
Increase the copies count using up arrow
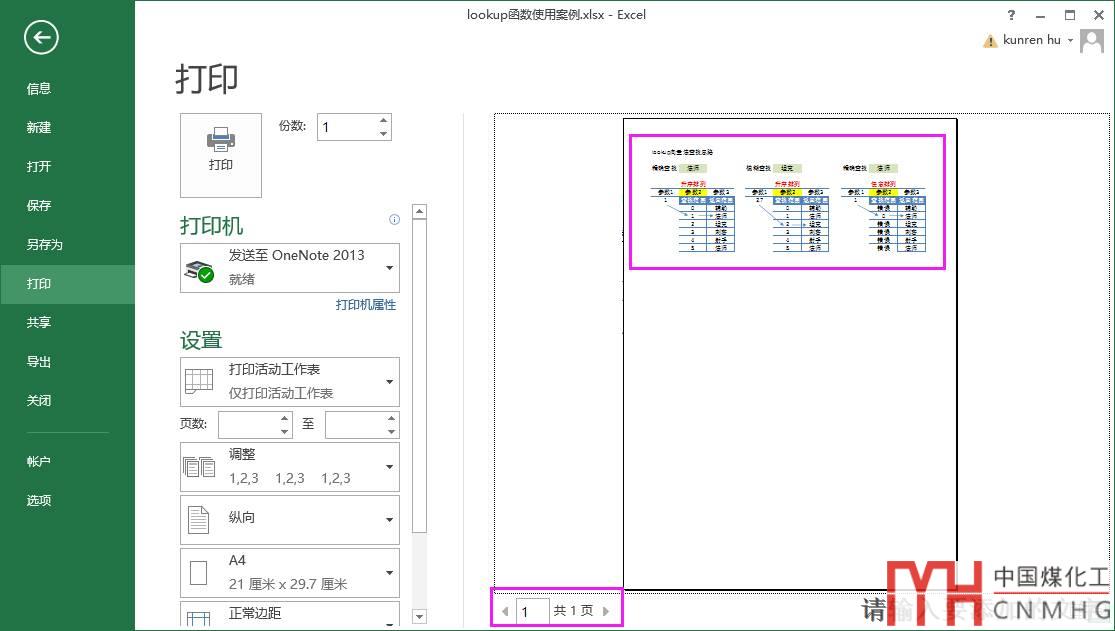point(383,121)
